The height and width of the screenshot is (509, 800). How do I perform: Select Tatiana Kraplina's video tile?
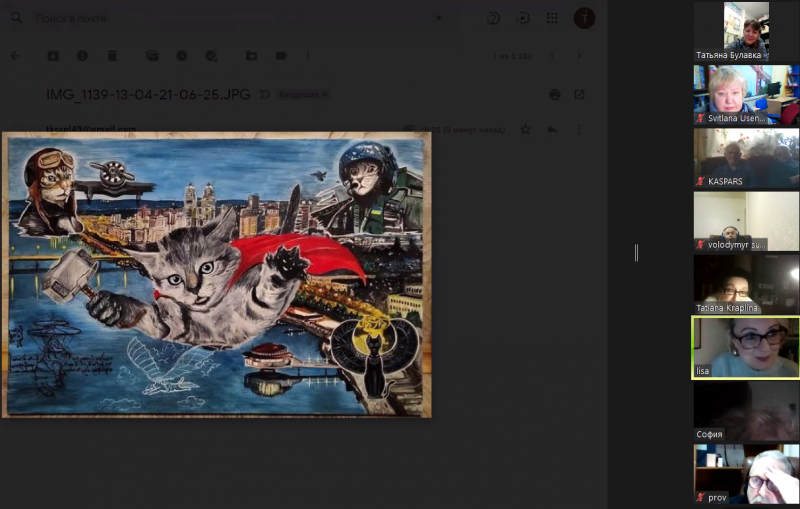tap(746, 285)
